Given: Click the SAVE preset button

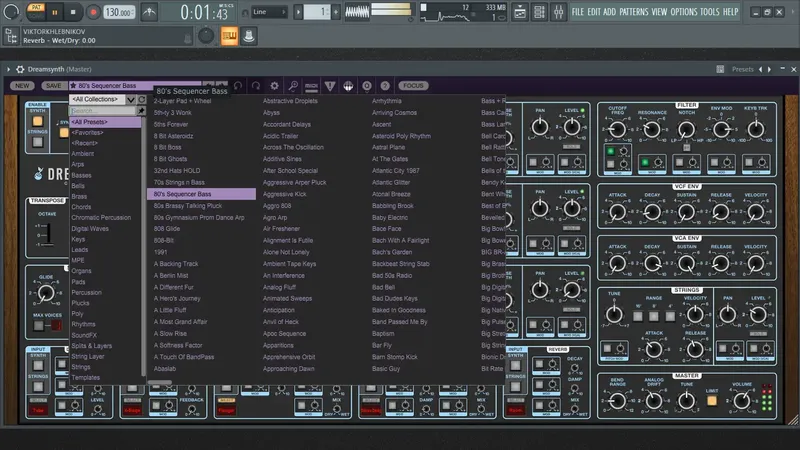Looking at the screenshot, I should (x=53, y=86).
